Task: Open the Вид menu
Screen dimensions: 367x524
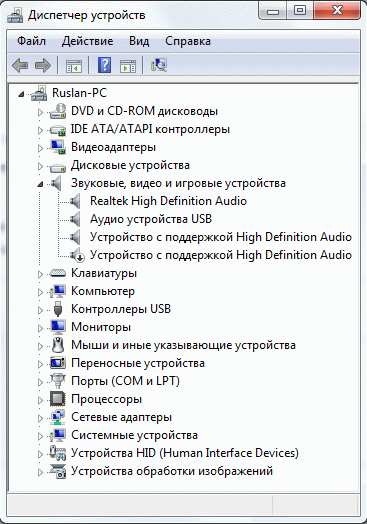Action: click(139, 41)
